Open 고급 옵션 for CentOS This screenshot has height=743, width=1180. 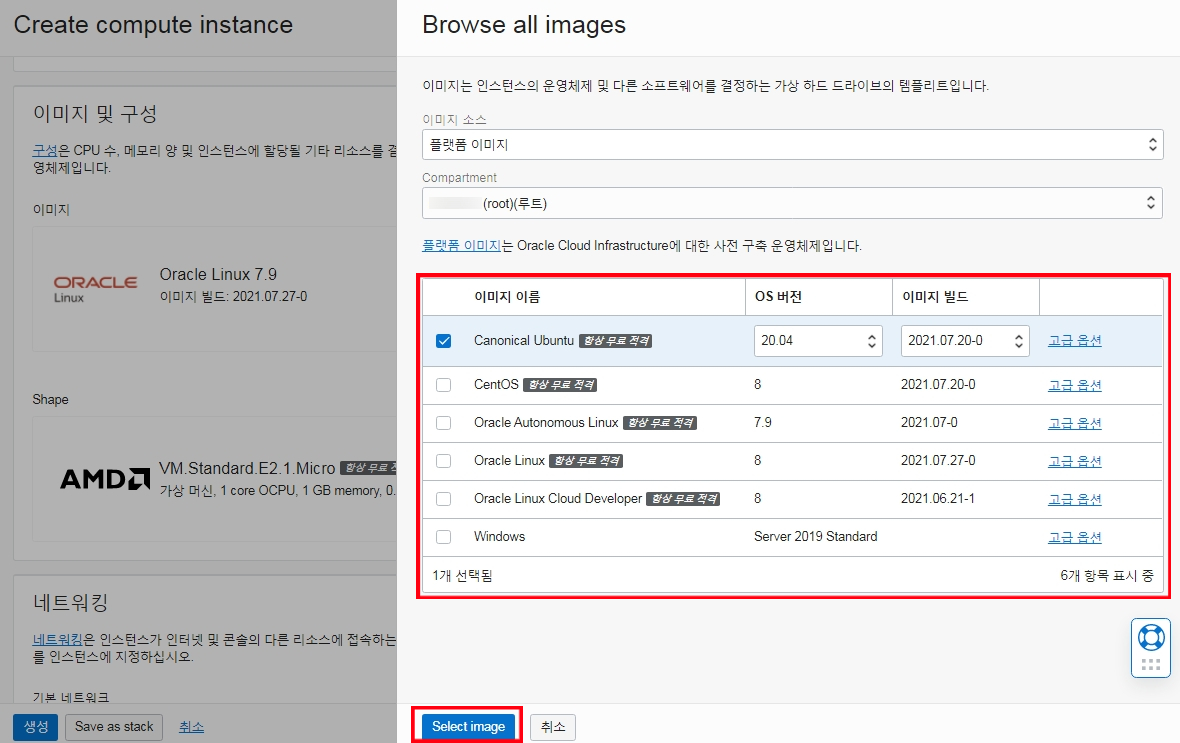tap(1075, 385)
